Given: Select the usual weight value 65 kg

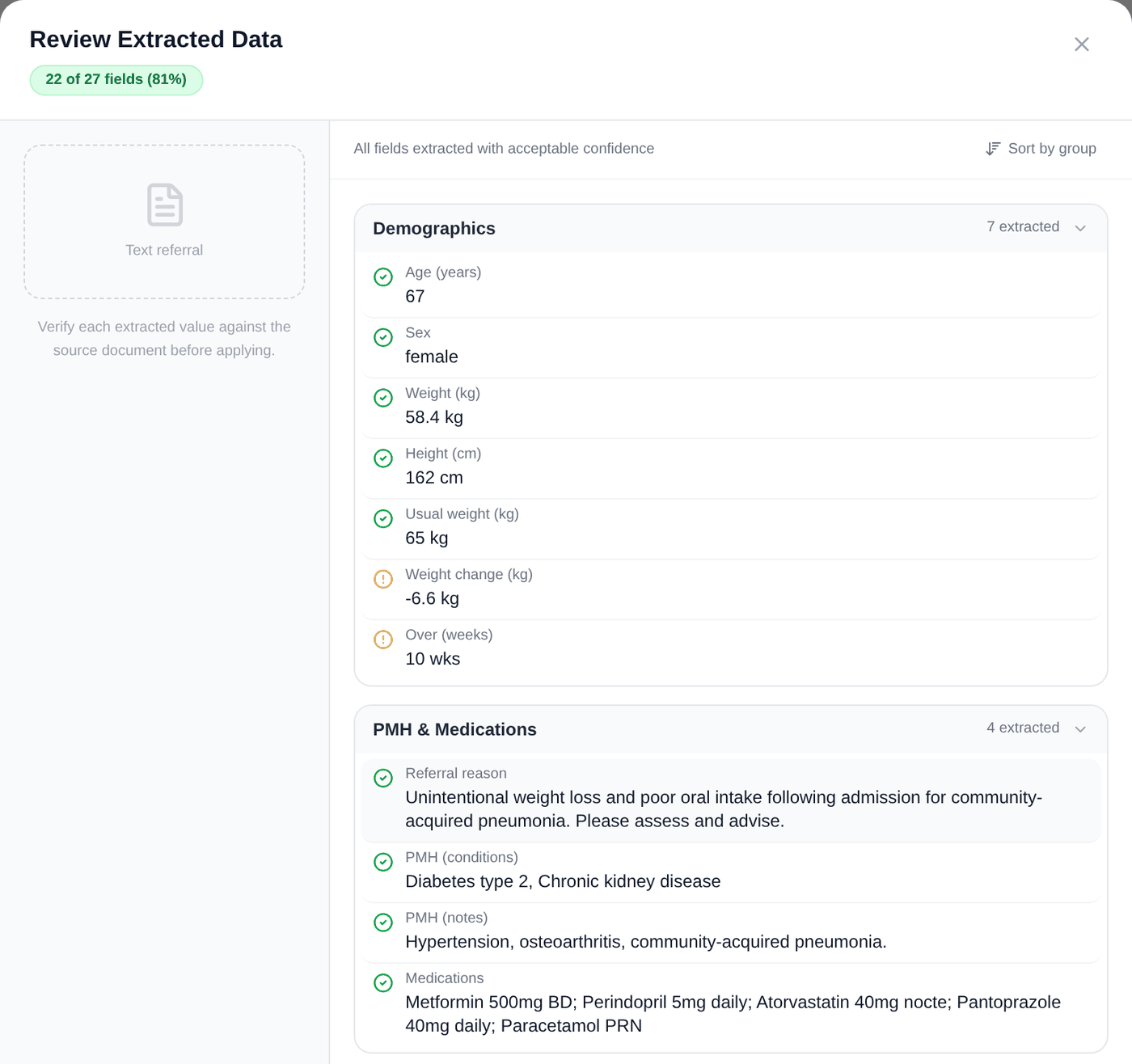Looking at the screenshot, I should point(427,538).
